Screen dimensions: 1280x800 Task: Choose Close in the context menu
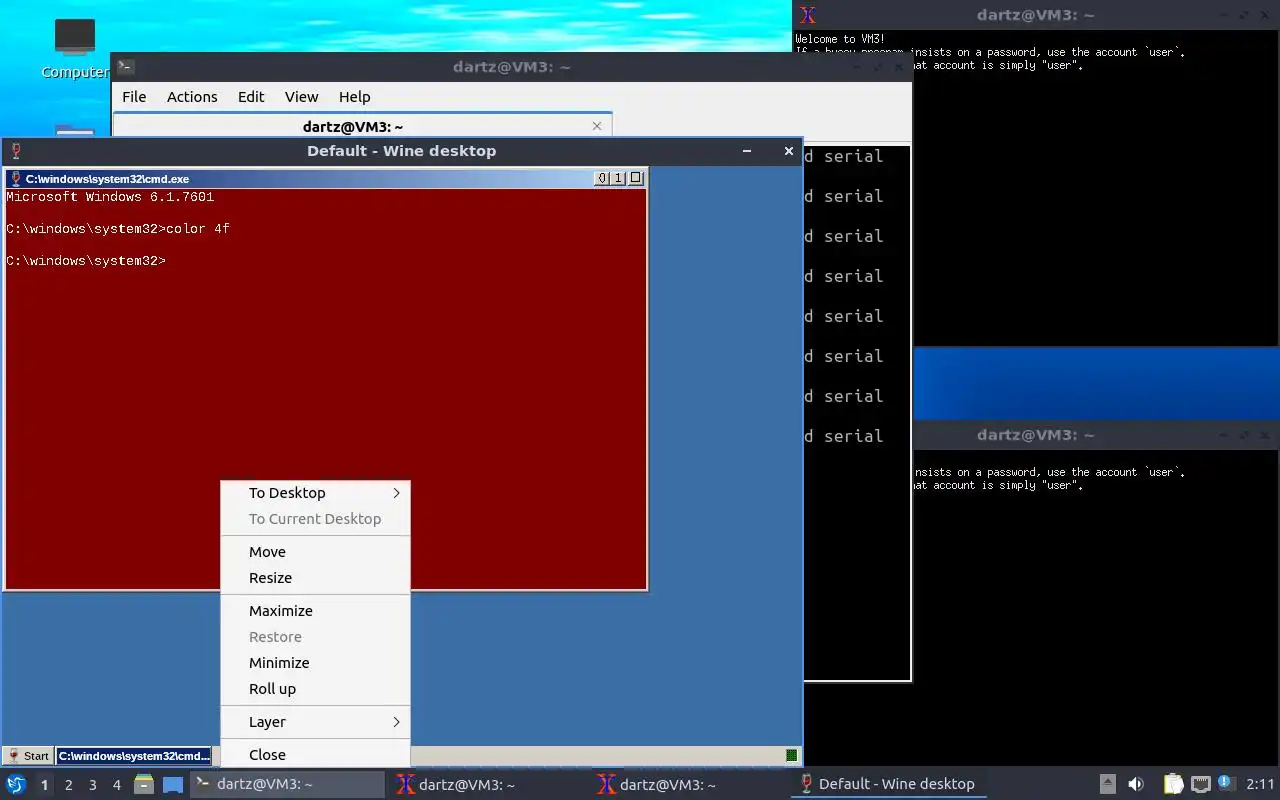tap(315, 755)
